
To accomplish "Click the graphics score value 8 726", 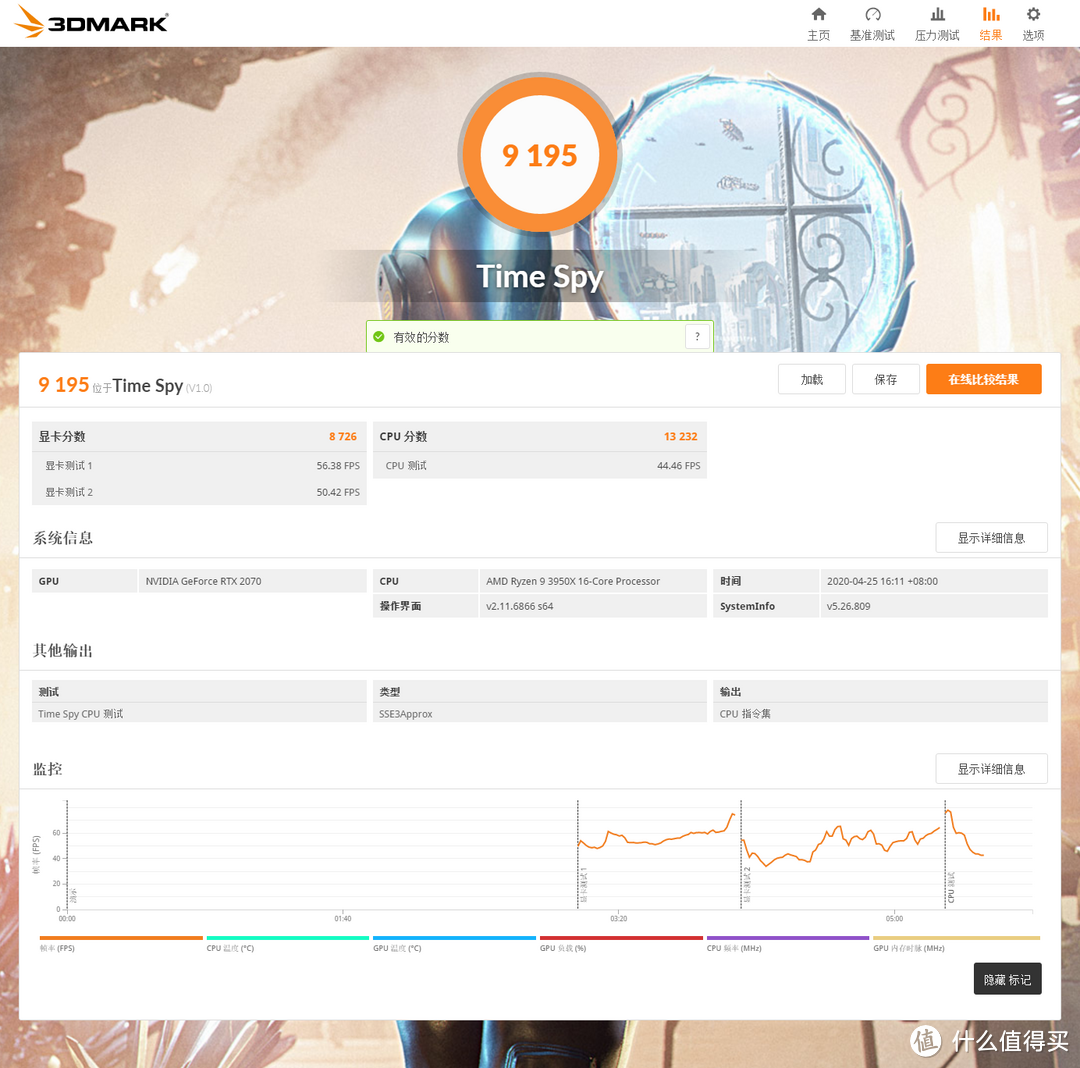I will tap(342, 437).
